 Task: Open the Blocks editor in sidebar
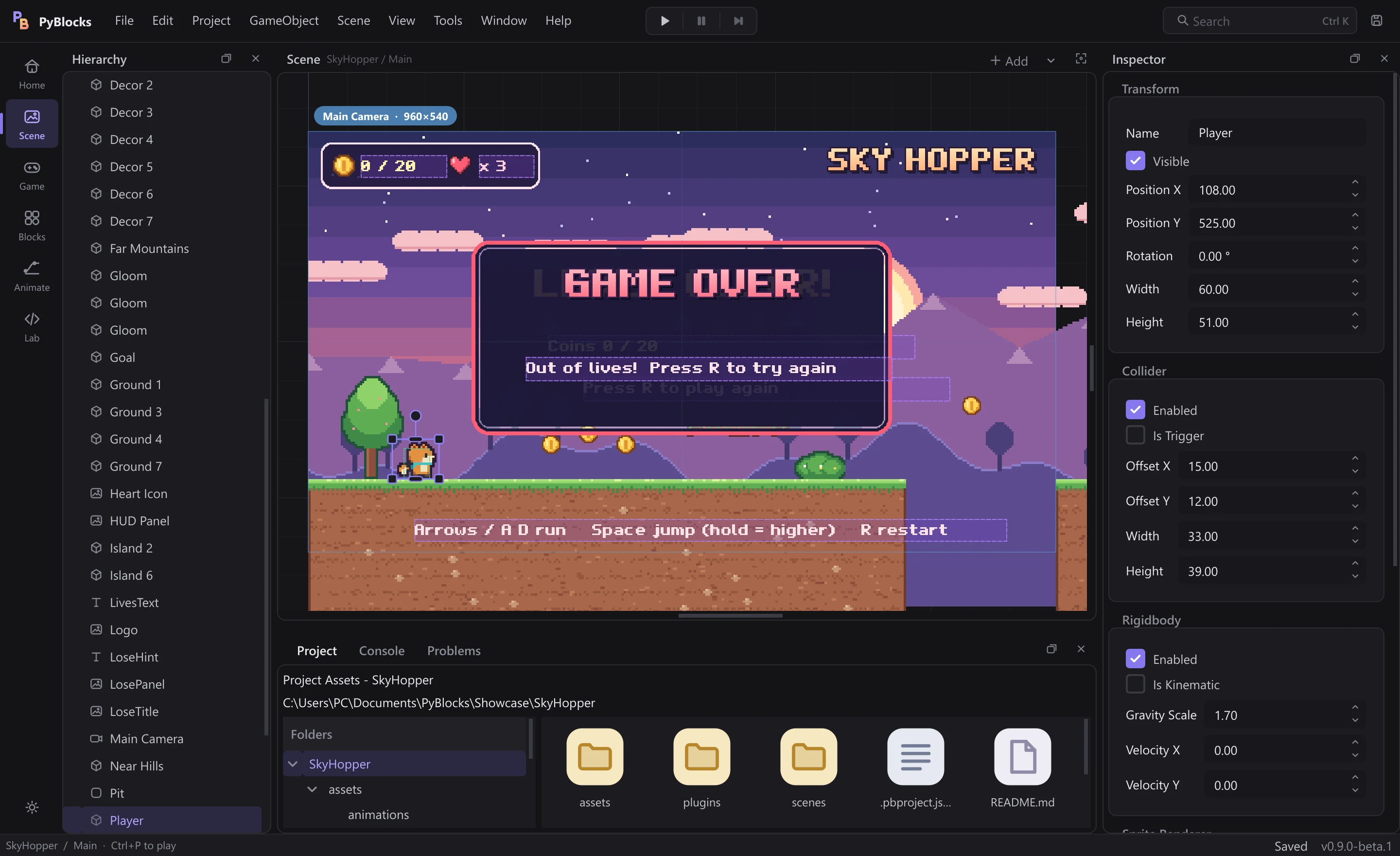[32, 225]
